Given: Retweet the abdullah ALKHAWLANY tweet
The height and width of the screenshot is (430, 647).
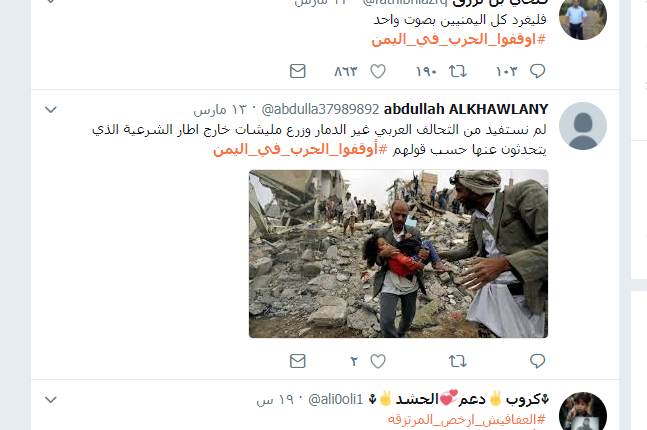Looking at the screenshot, I should point(458,361).
